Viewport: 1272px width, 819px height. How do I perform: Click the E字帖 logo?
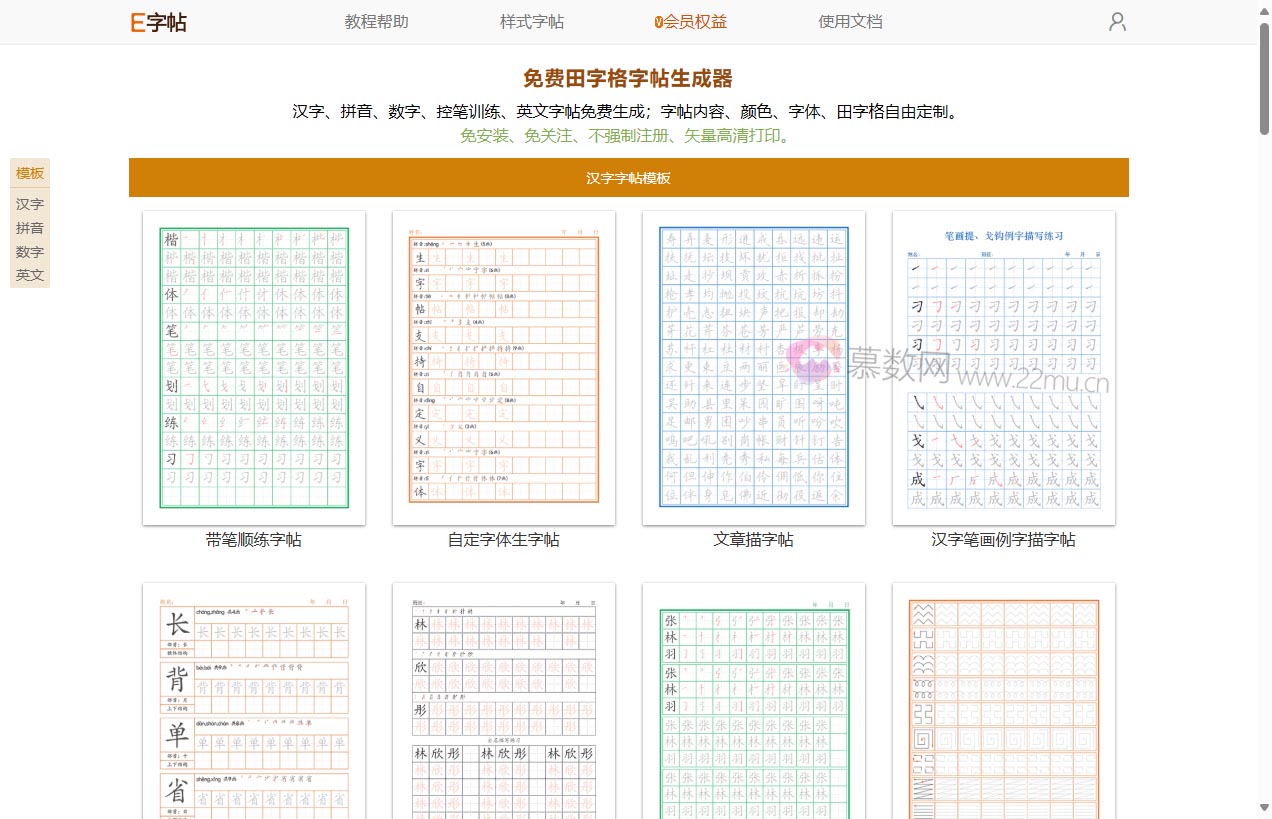(x=158, y=20)
